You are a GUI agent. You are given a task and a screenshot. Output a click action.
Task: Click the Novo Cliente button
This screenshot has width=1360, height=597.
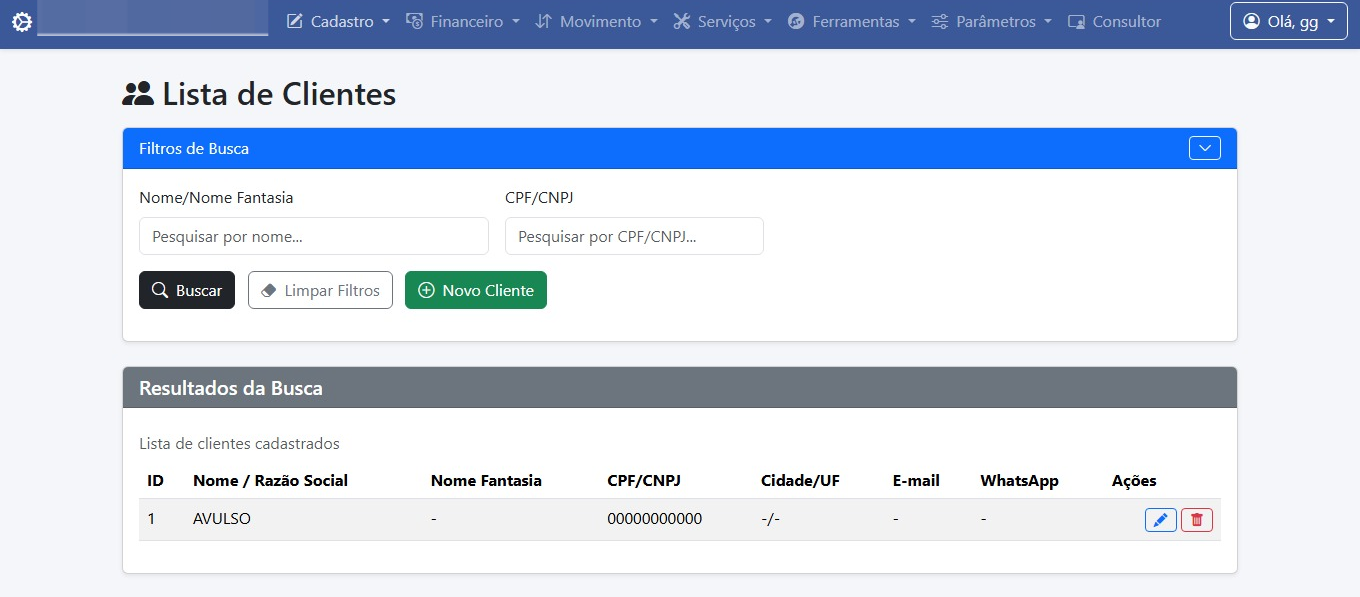click(x=475, y=290)
